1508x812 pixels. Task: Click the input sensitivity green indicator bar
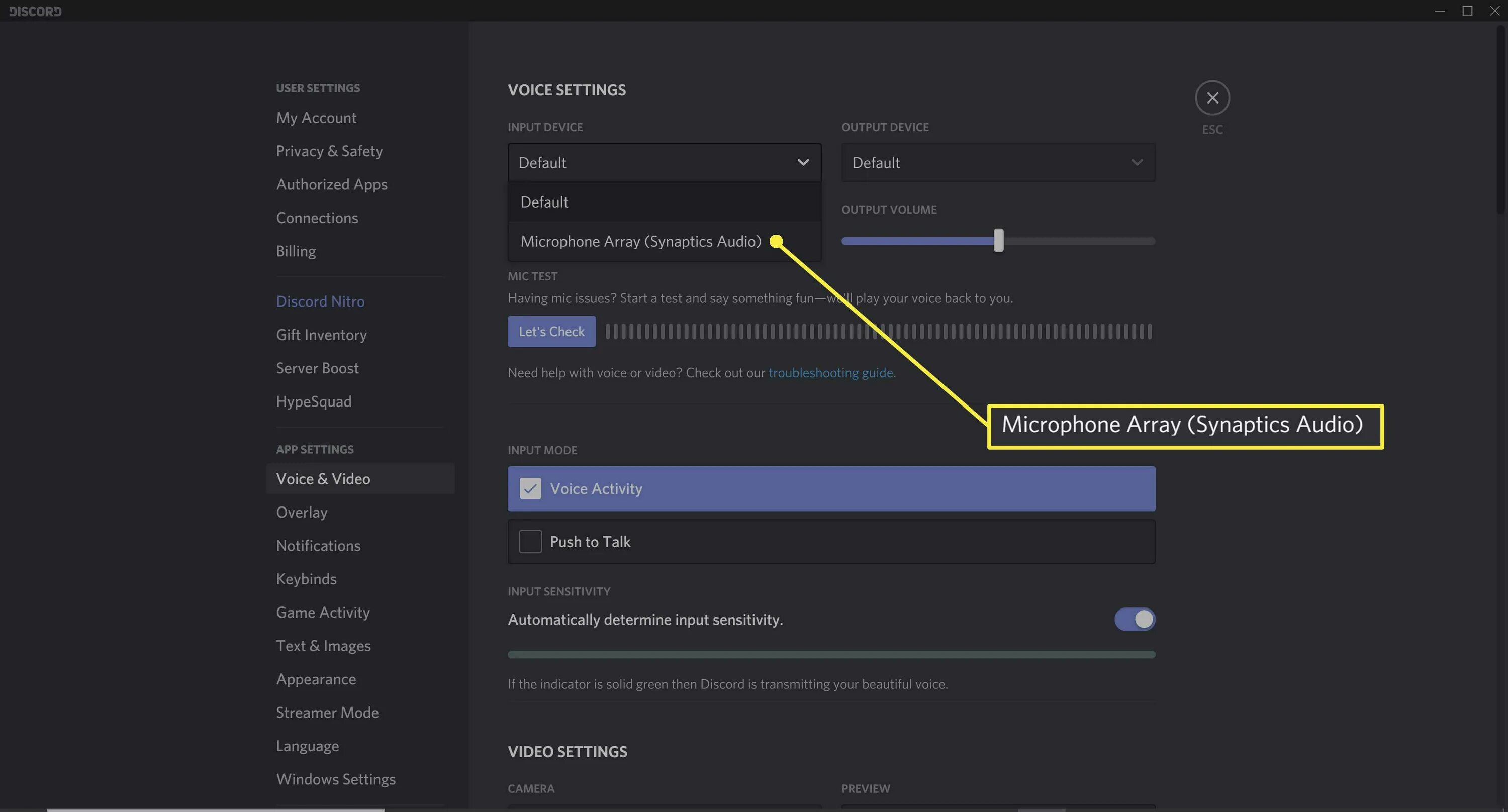coord(831,654)
